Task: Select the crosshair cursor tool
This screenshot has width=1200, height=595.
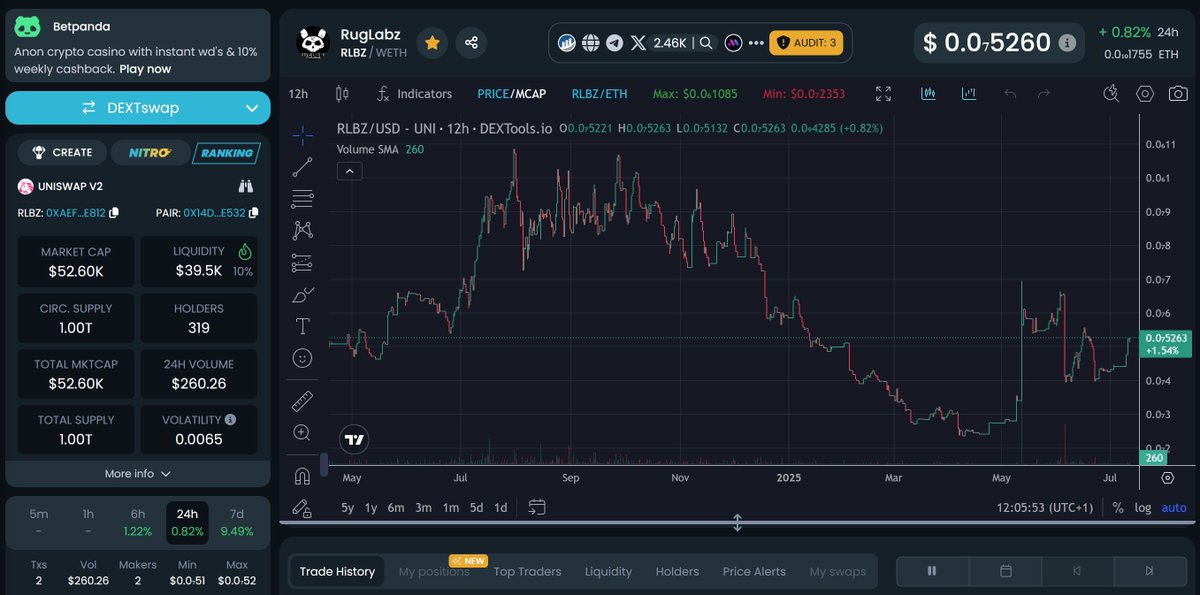Action: pyautogui.click(x=302, y=135)
